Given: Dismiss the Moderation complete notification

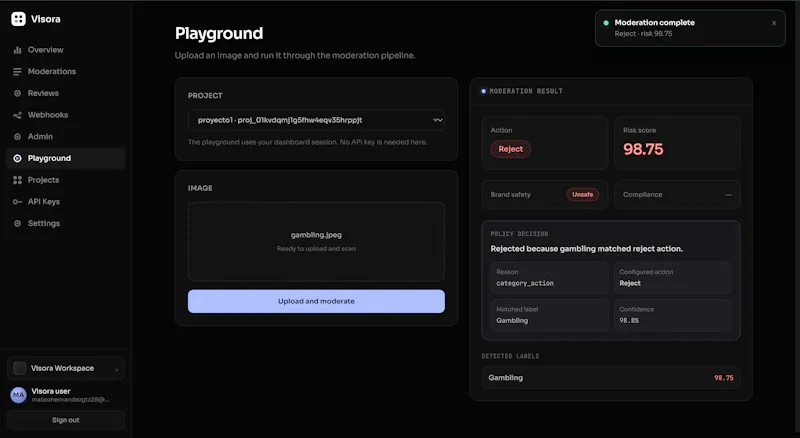Looking at the screenshot, I should 774,23.
